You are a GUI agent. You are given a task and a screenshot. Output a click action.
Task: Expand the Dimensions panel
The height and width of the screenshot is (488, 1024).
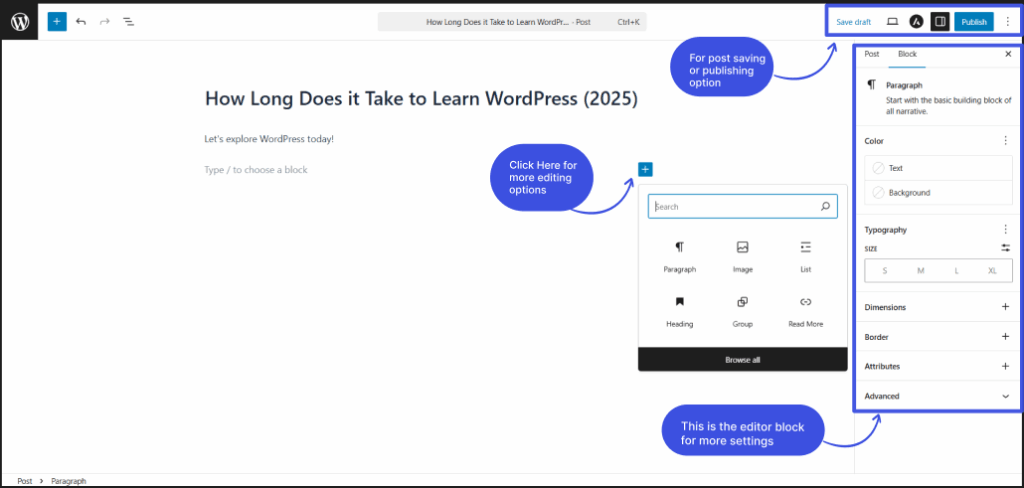pyautogui.click(x=938, y=307)
